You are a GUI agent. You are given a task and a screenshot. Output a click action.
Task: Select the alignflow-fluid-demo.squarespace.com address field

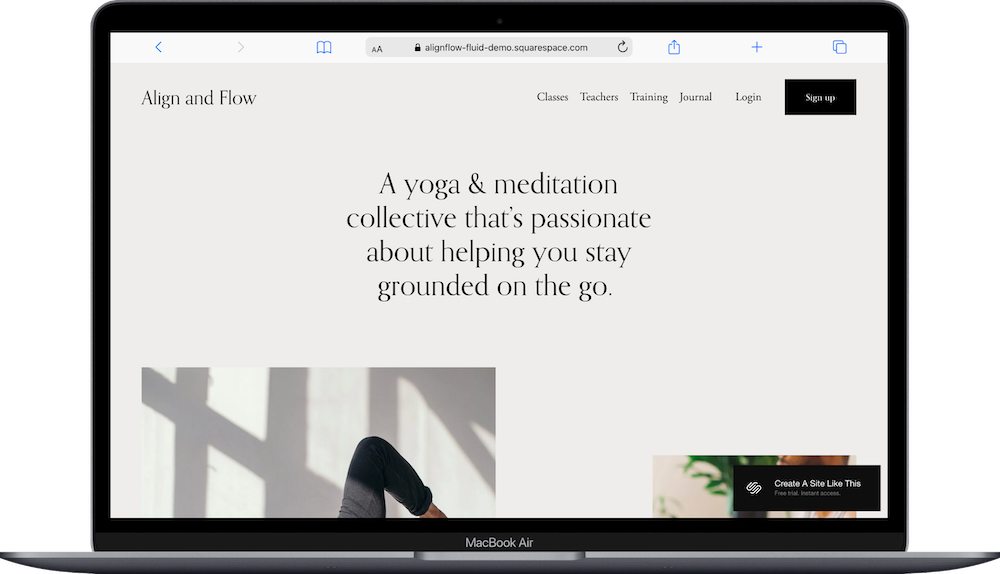click(499, 47)
